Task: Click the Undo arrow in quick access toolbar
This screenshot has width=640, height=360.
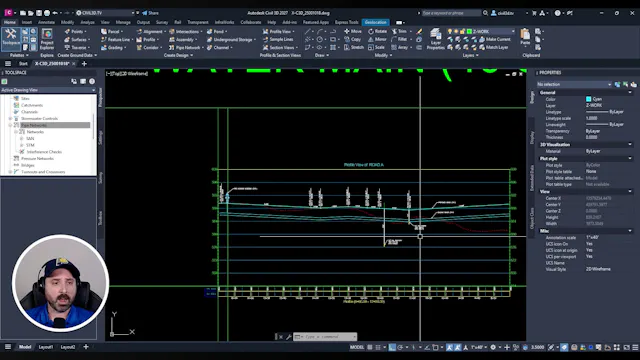Action: 55,13
